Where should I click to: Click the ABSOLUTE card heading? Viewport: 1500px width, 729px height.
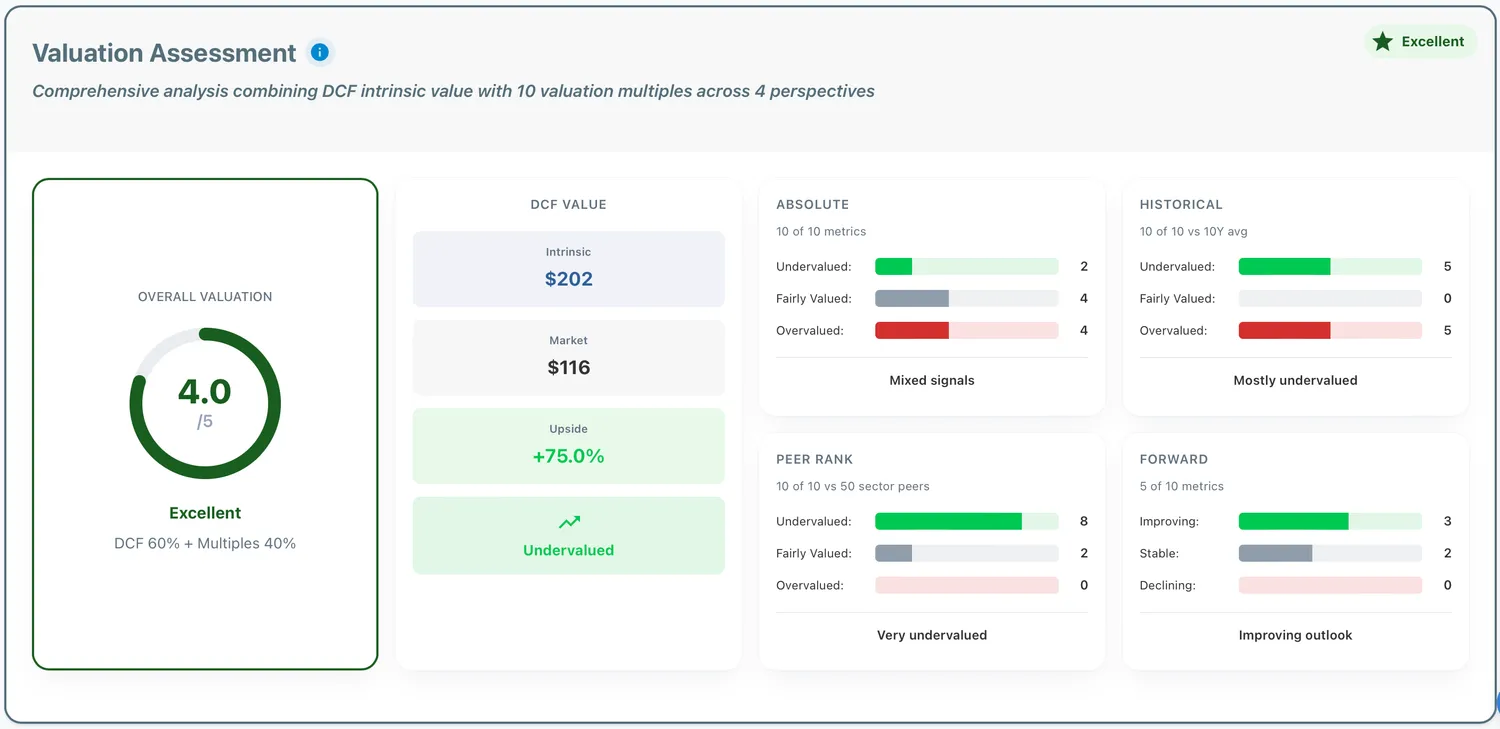(x=812, y=204)
